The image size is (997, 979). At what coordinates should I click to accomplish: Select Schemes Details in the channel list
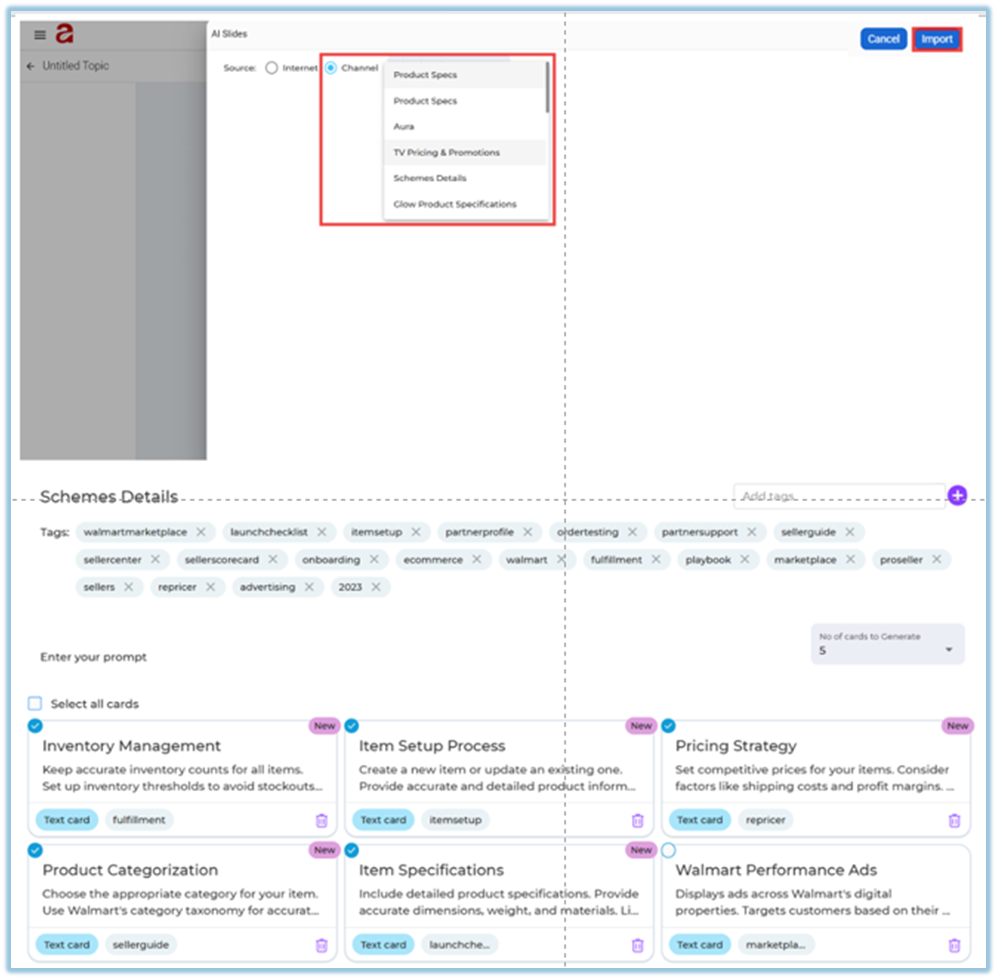pyautogui.click(x=430, y=178)
